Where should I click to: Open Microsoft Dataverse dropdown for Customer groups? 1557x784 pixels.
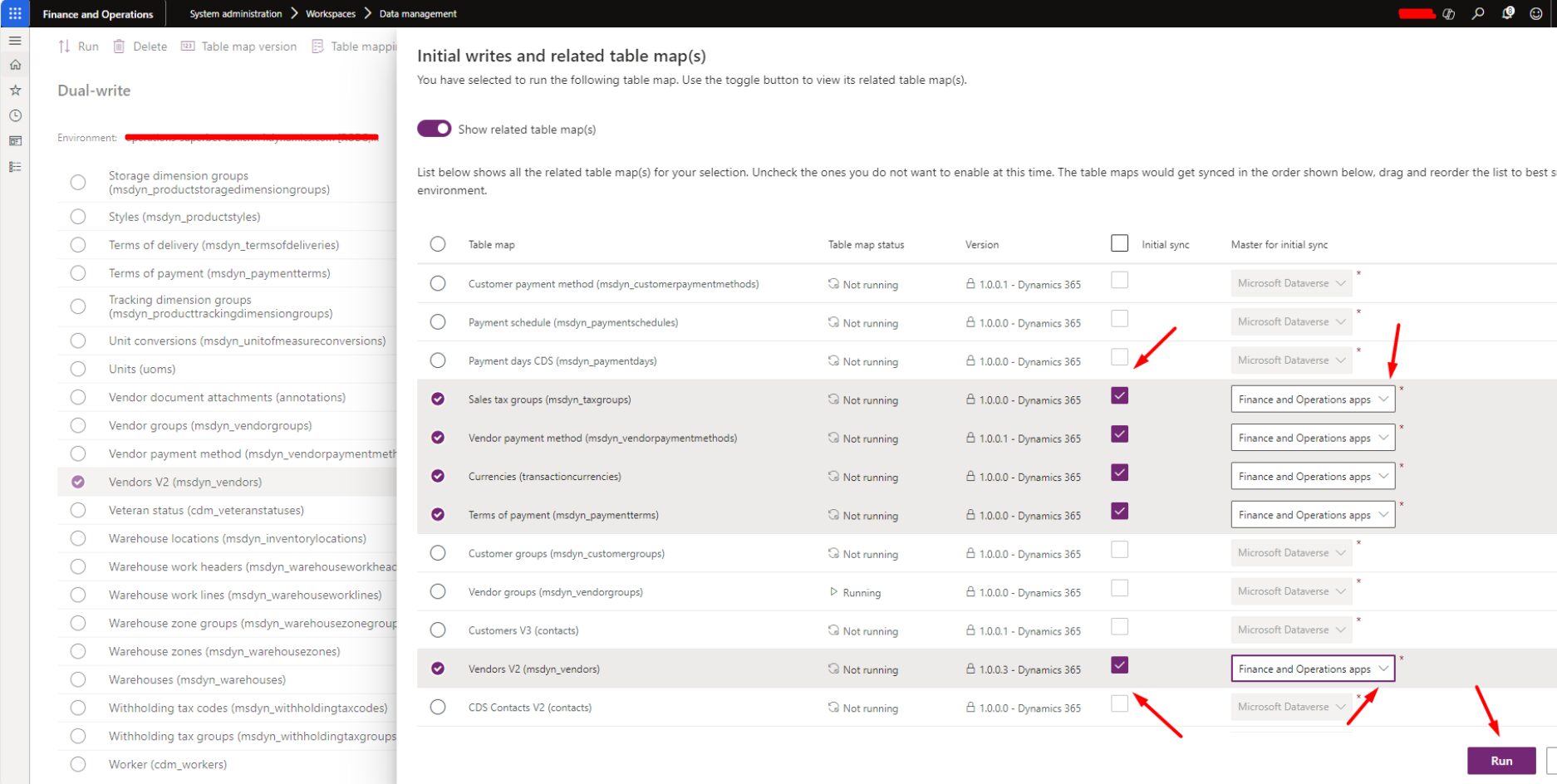click(x=1291, y=553)
